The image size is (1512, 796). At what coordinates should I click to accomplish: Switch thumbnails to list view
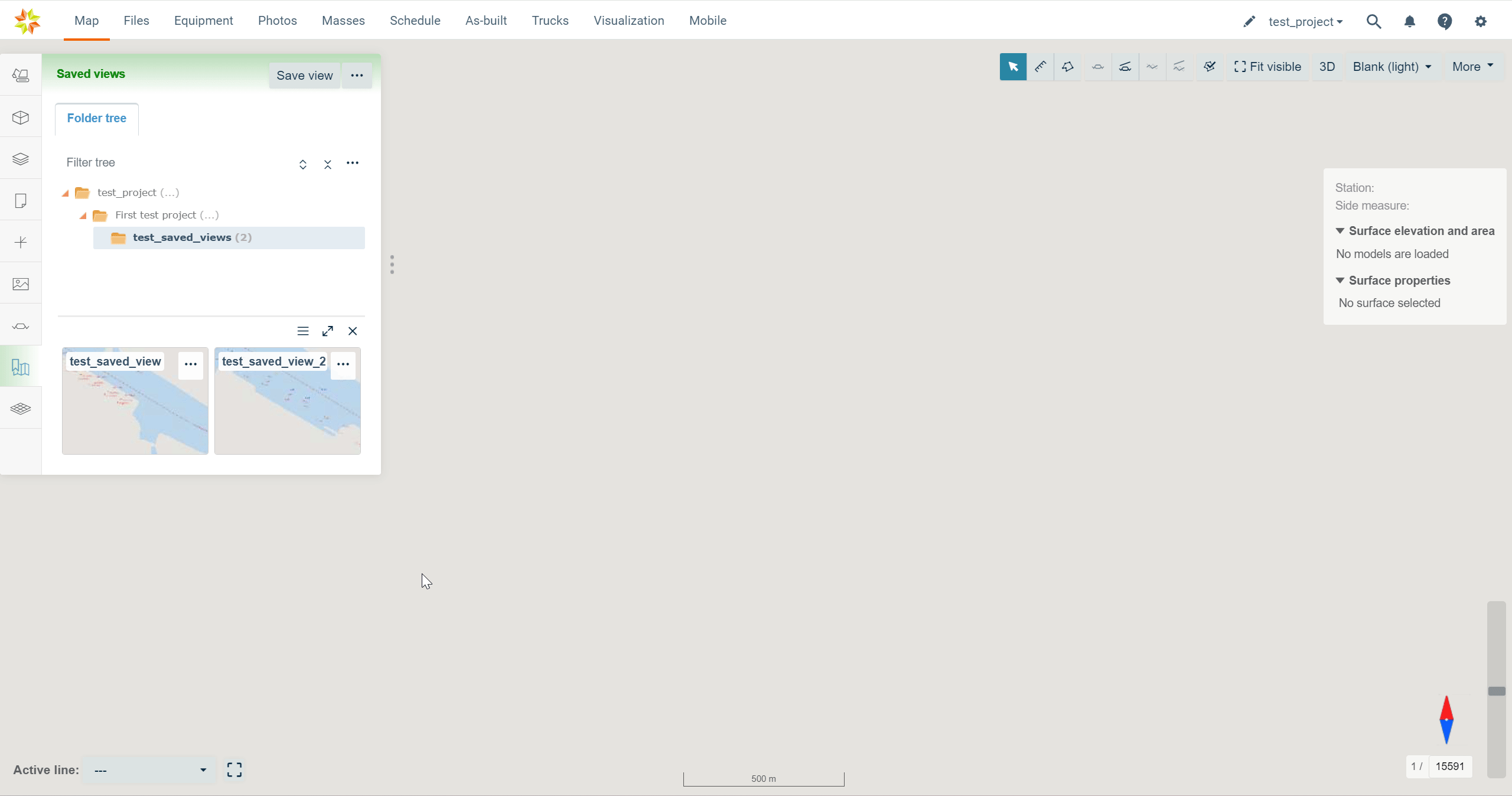(303, 331)
